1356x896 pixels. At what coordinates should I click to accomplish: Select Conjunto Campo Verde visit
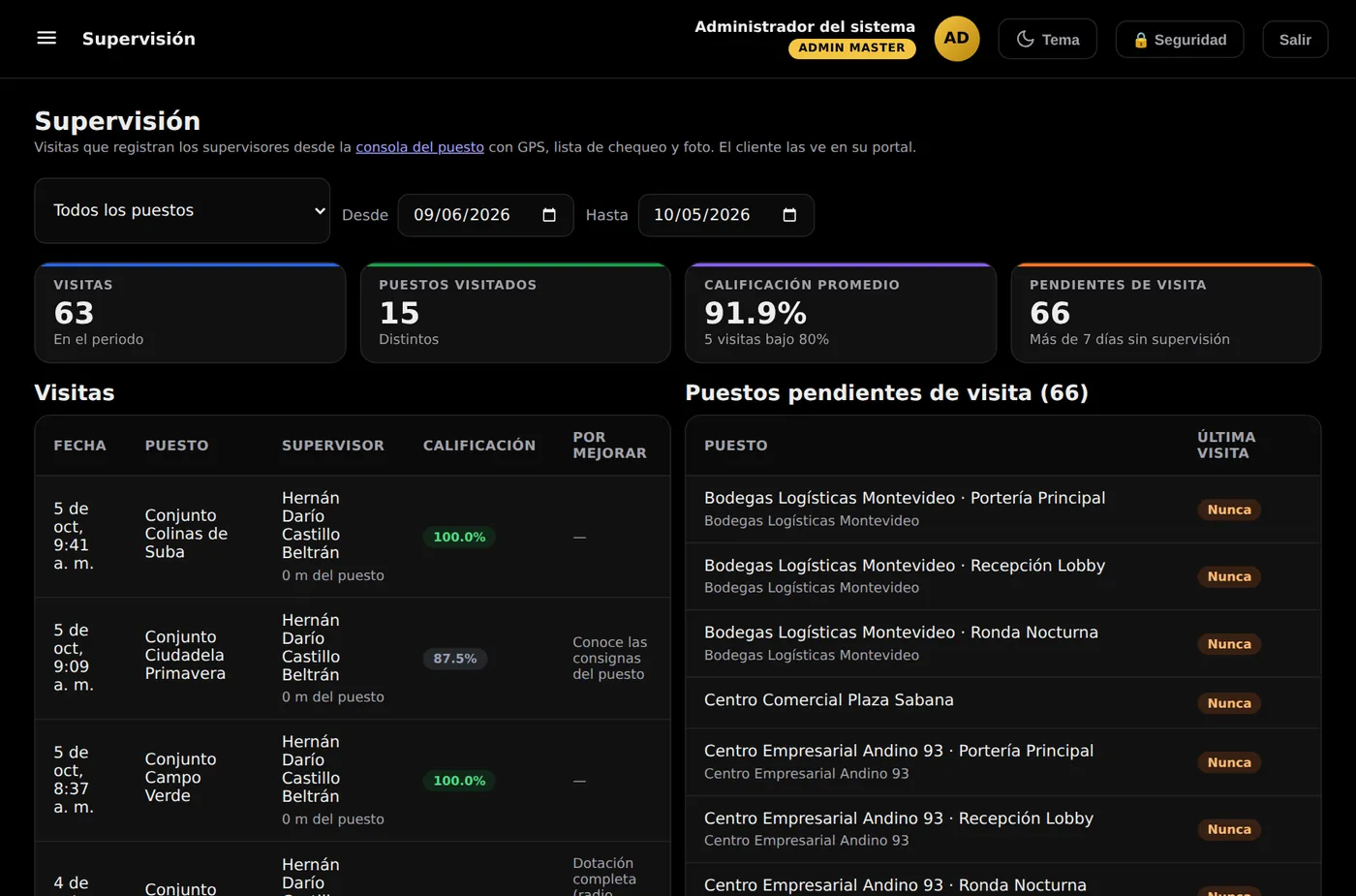(x=353, y=781)
